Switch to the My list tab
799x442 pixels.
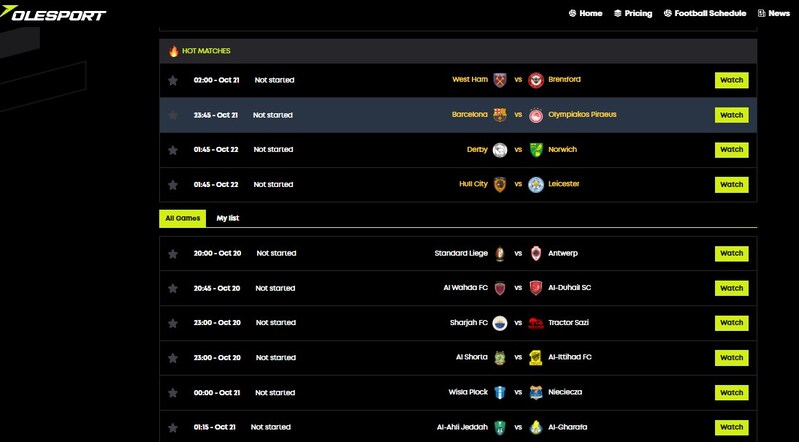(x=228, y=218)
